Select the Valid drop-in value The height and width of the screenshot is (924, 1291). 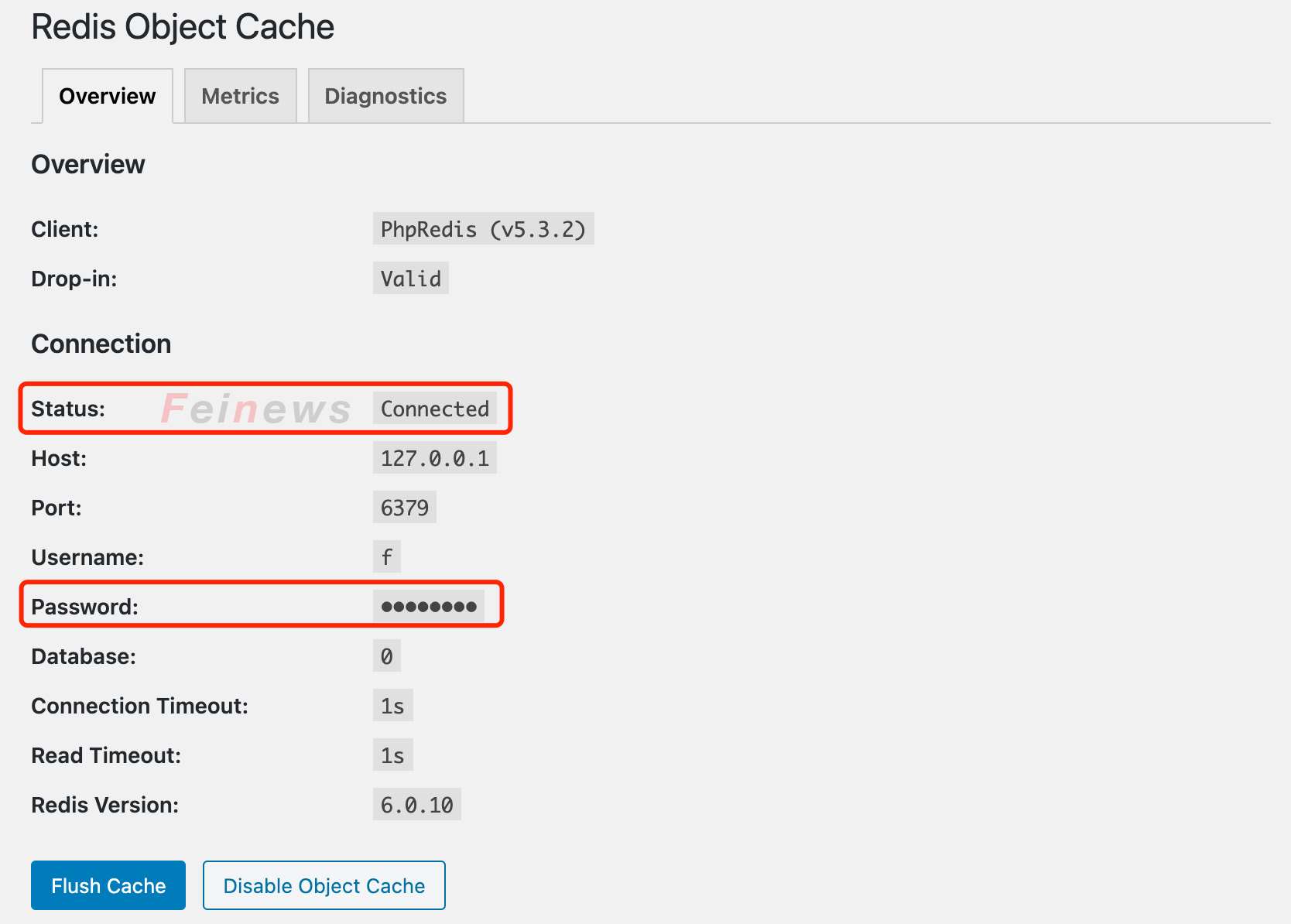pyautogui.click(x=411, y=279)
